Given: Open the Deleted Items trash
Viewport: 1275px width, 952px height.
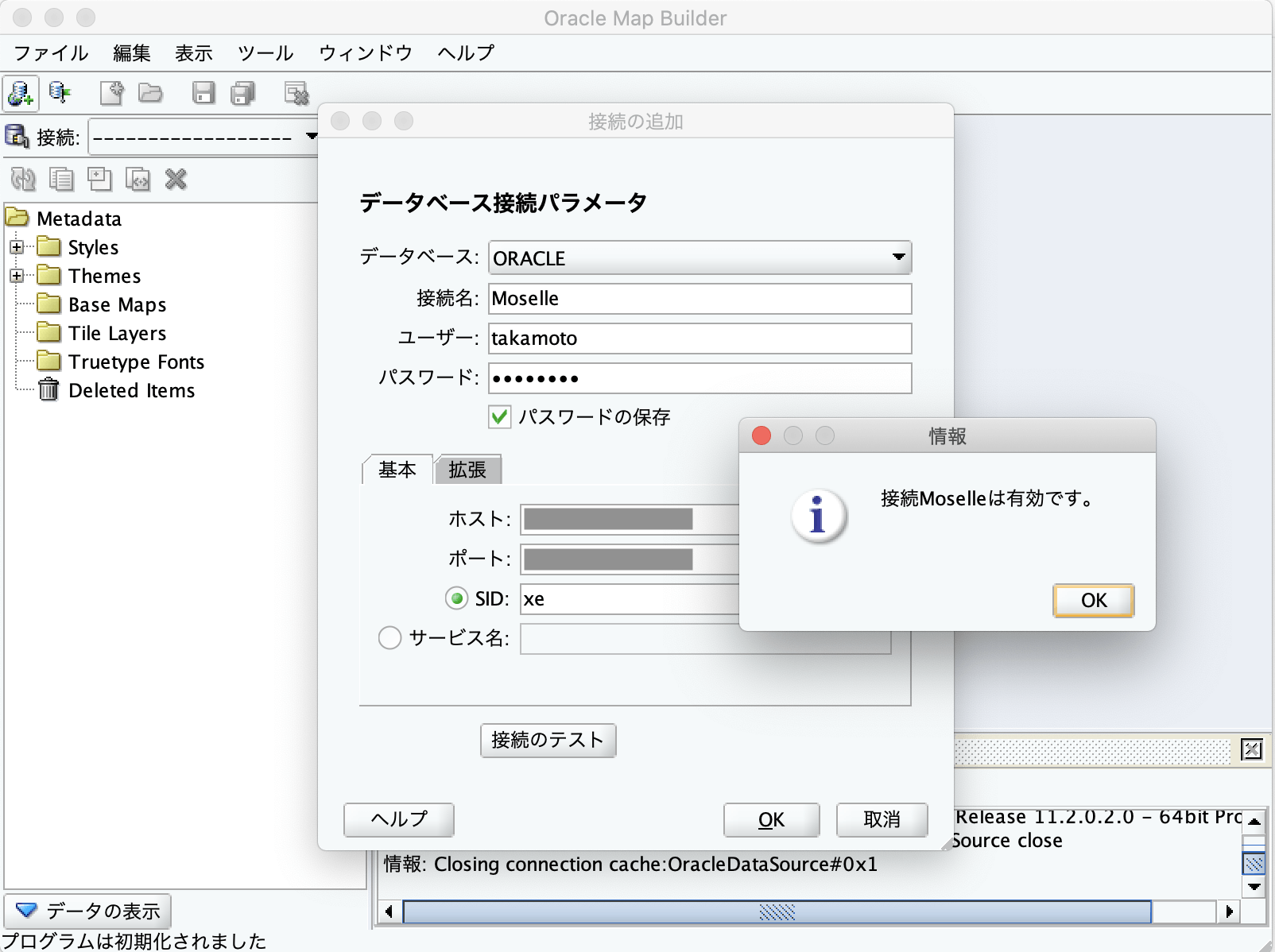Looking at the screenshot, I should [117, 390].
